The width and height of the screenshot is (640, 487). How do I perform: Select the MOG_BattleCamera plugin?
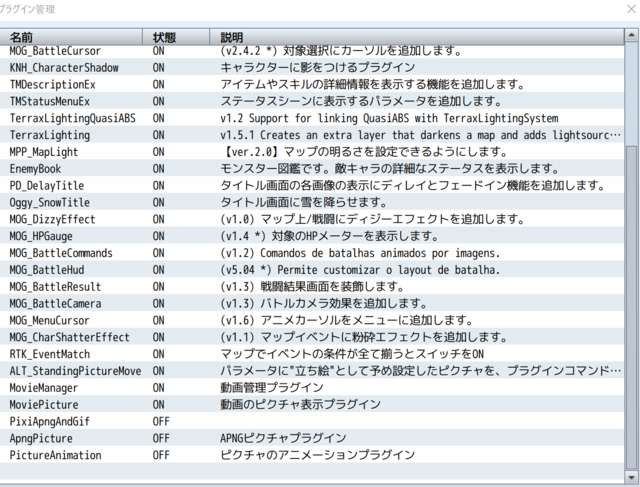pyautogui.click(x=55, y=304)
